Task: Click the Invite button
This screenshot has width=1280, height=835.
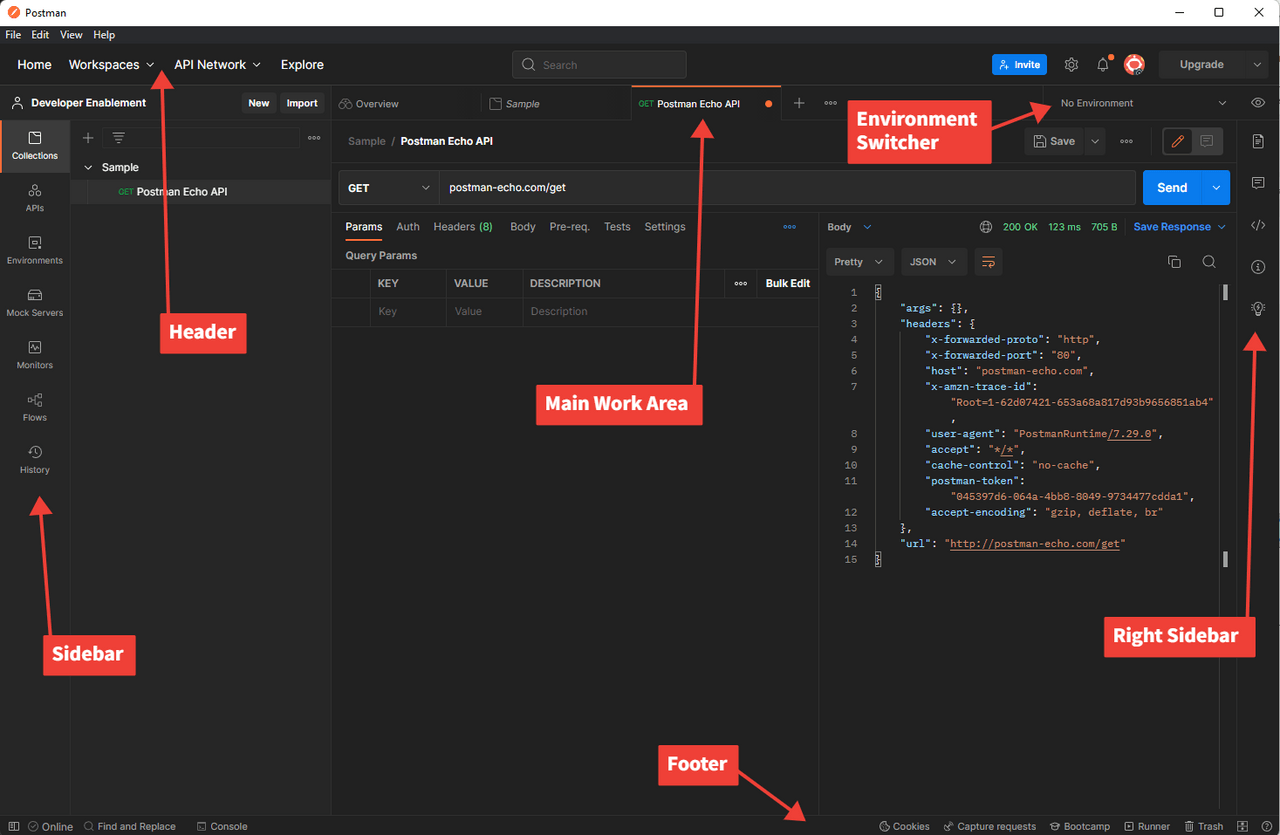Action: [1019, 64]
